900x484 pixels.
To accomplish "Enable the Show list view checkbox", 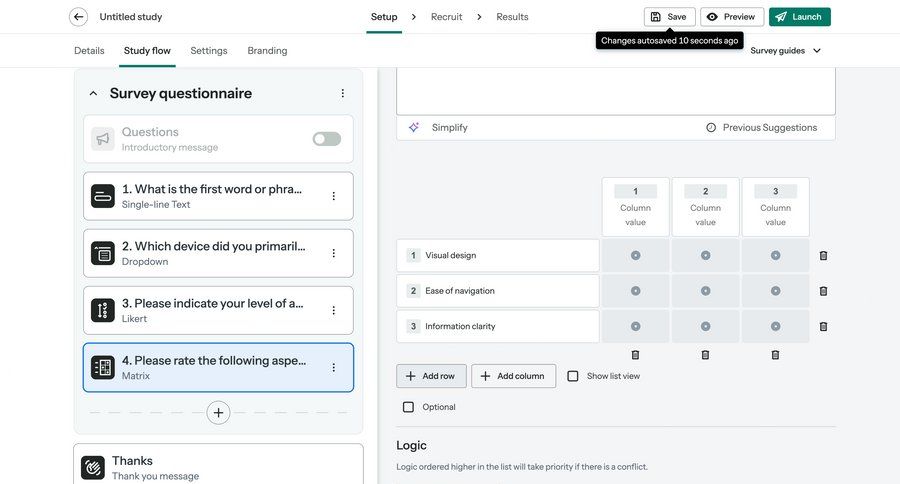I will click(573, 376).
